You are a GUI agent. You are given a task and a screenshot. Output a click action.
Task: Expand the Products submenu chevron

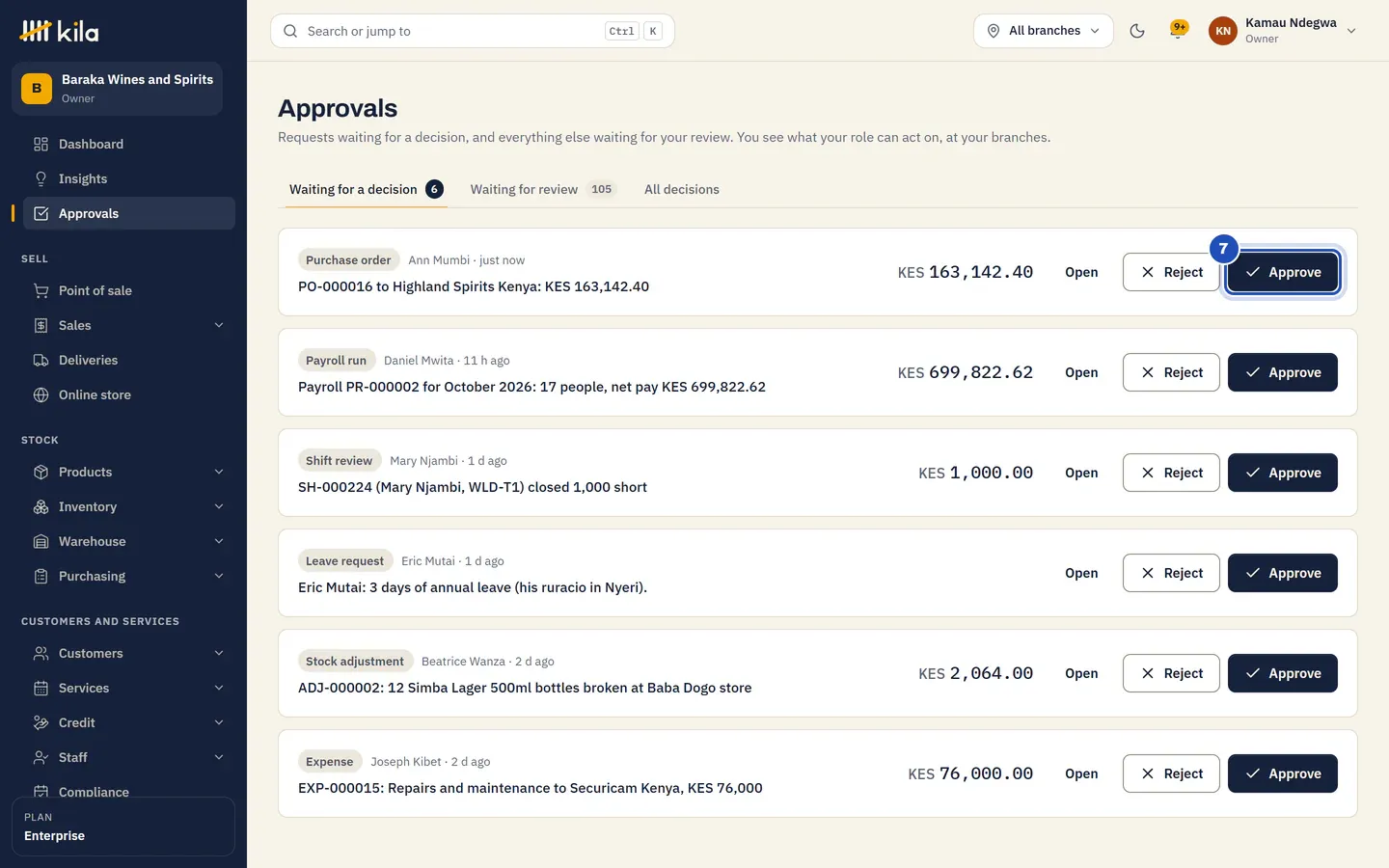click(x=219, y=472)
